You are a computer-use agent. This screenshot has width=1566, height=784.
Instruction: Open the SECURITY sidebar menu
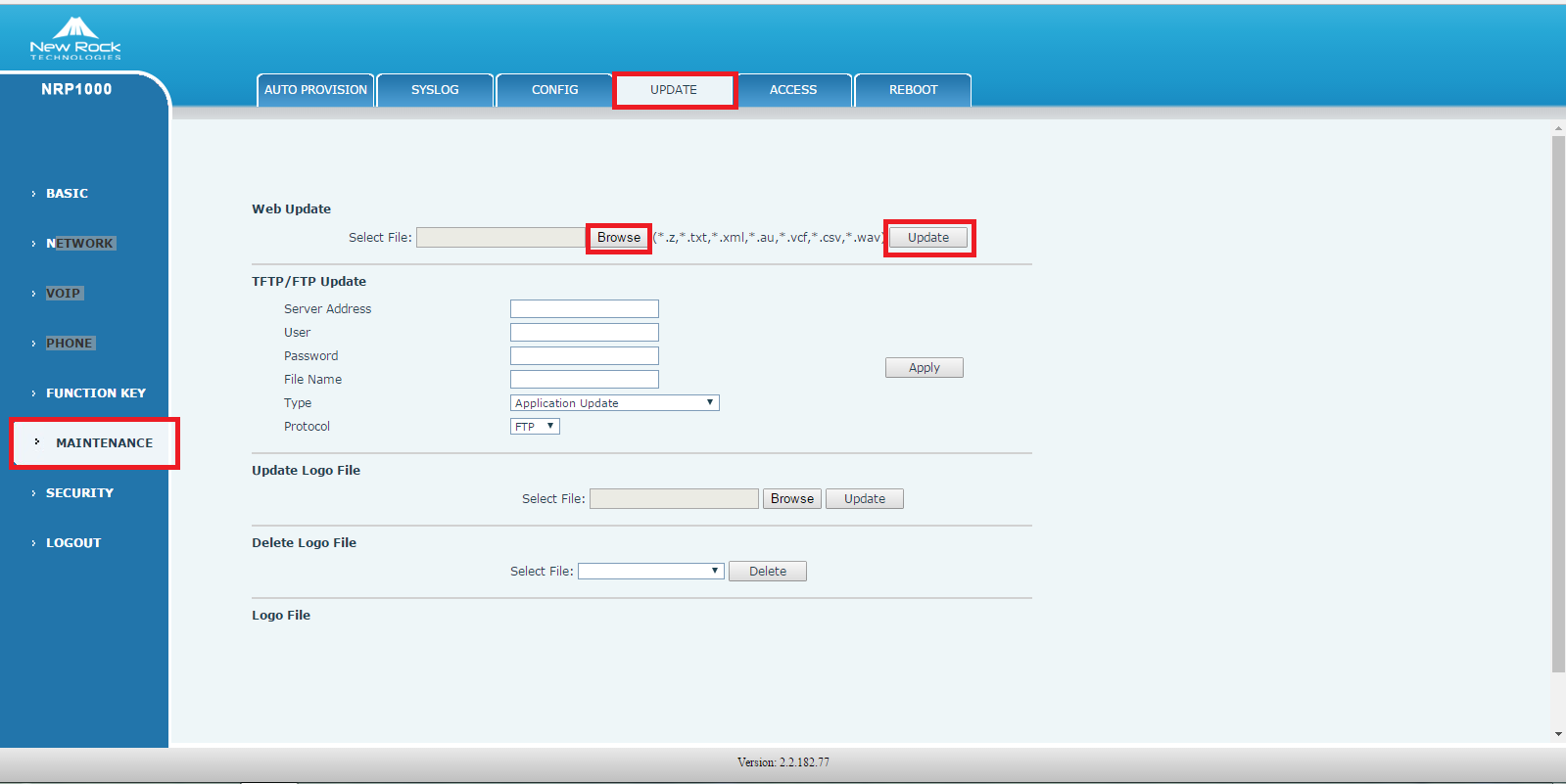(x=79, y=493)
